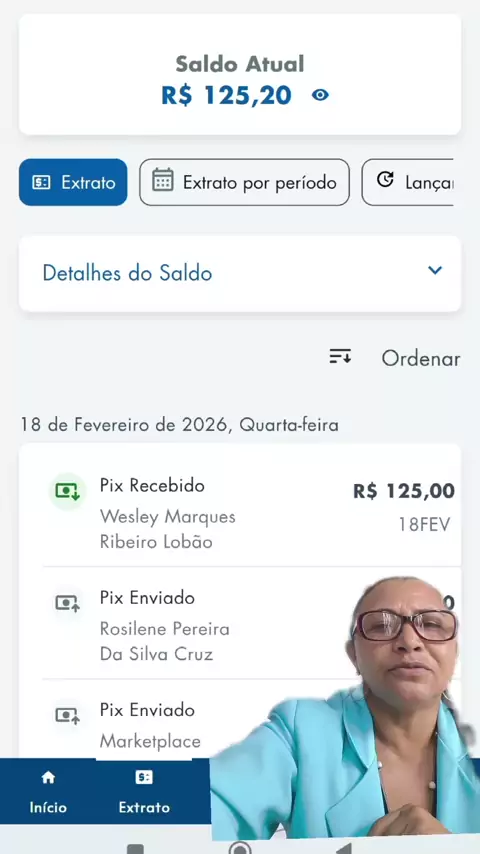Open Ordenar sorting options
480x854 pixels.
click(421, 358)
